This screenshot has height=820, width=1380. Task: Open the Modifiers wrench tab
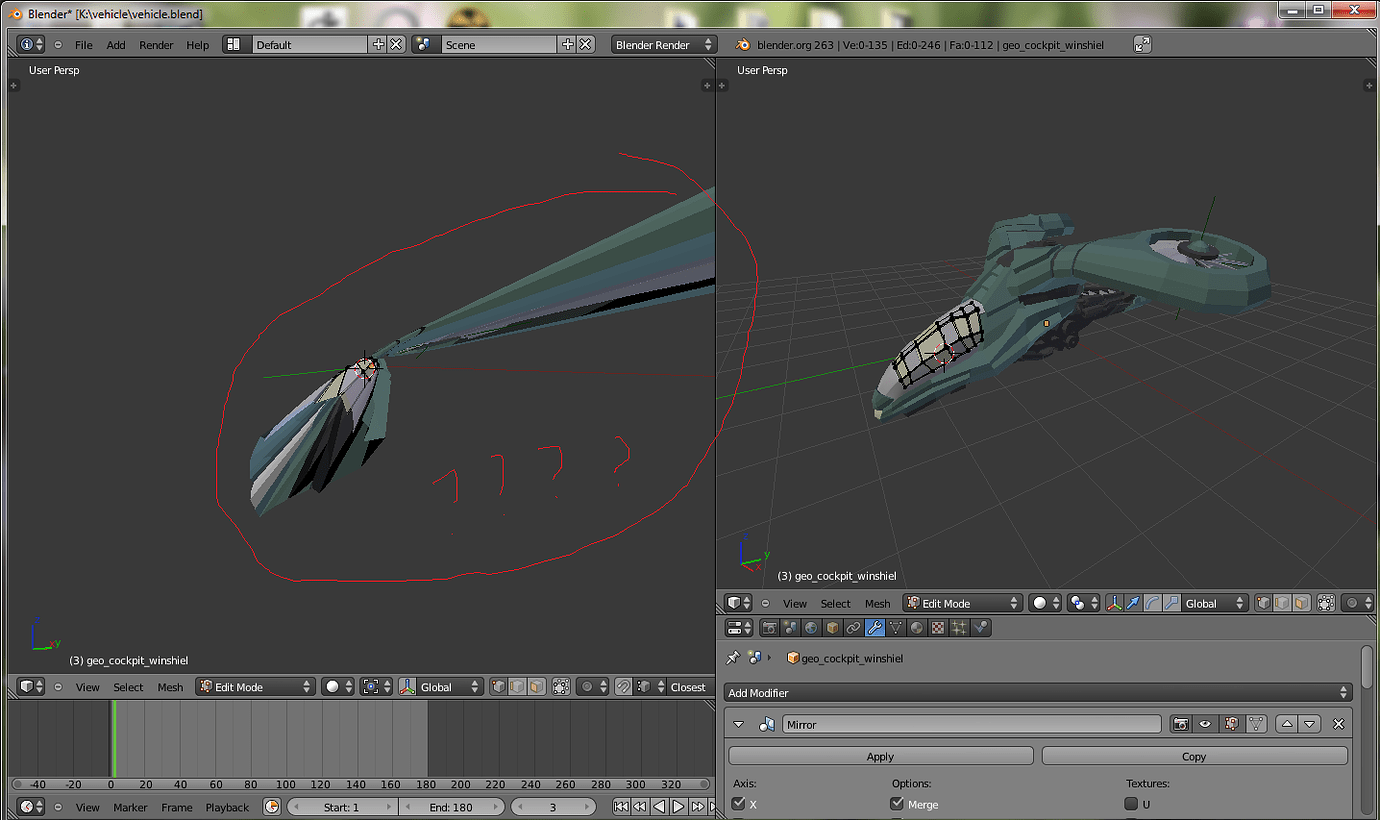click(874, 628)
